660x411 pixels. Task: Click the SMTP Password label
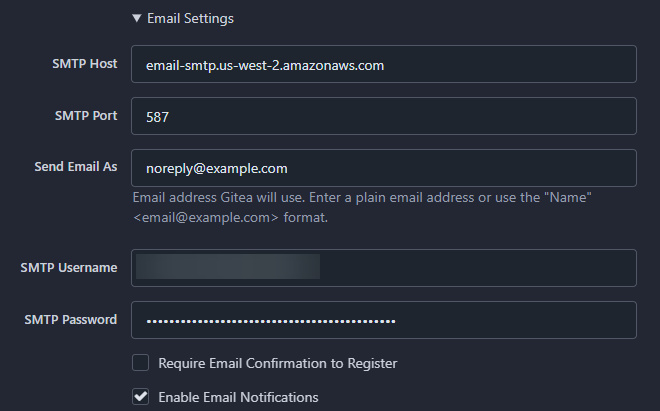pos(70,320)
